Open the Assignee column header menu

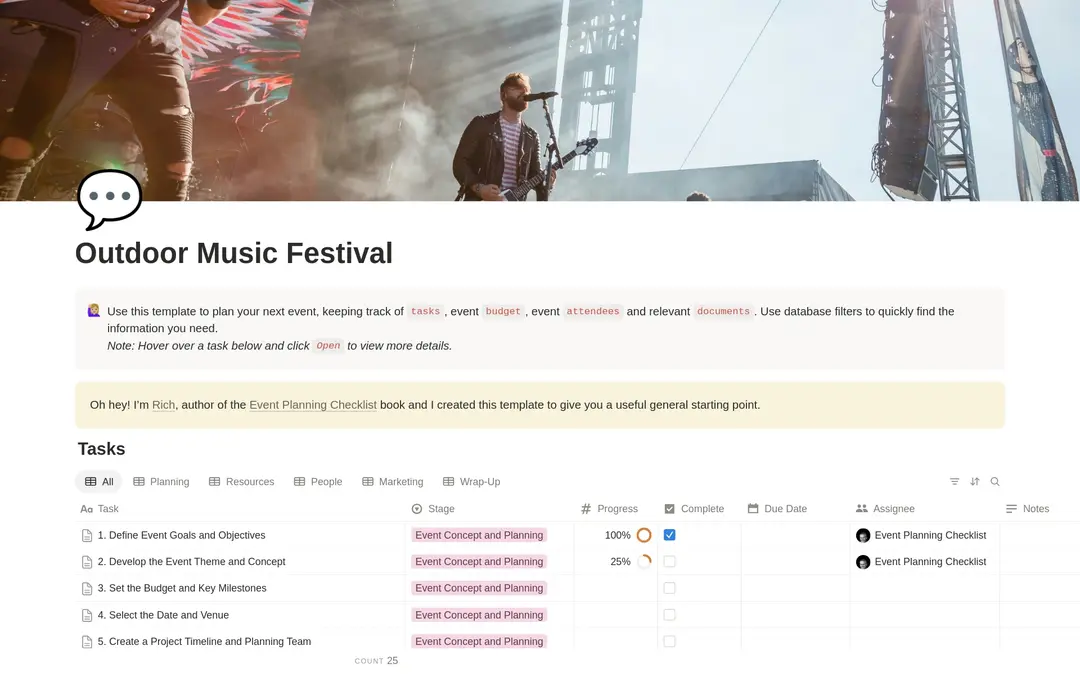(924, 509)
